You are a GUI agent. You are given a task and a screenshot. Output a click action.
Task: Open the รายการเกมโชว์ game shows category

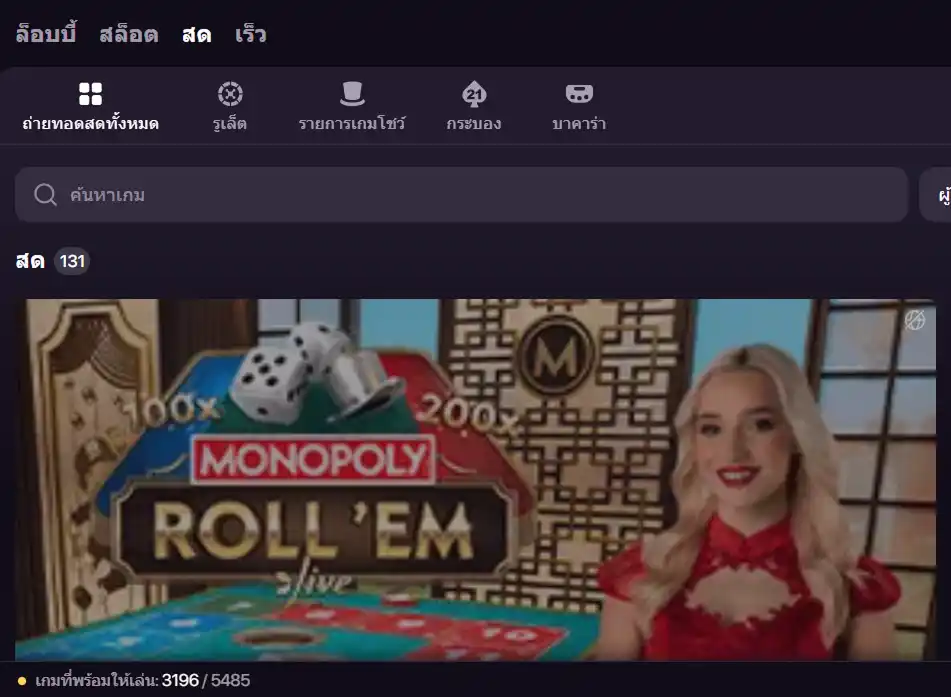click(352, 124)
